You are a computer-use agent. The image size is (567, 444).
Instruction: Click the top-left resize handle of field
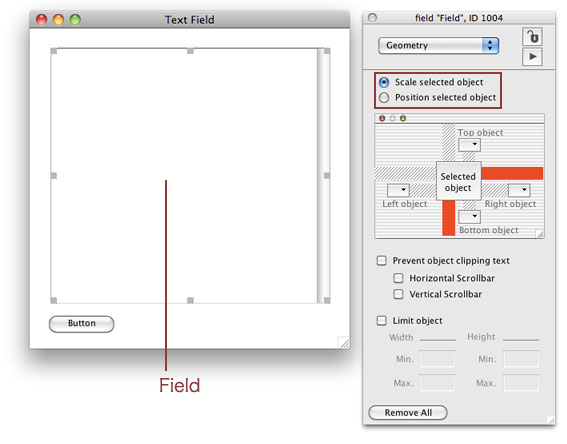54,51
